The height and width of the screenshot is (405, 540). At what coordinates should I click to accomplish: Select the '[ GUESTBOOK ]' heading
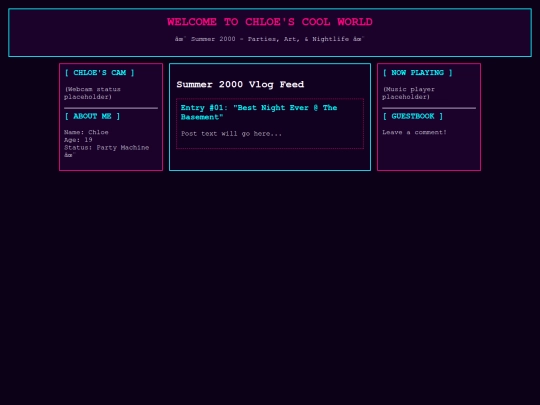pyautogui.click(x=413, y=116)
